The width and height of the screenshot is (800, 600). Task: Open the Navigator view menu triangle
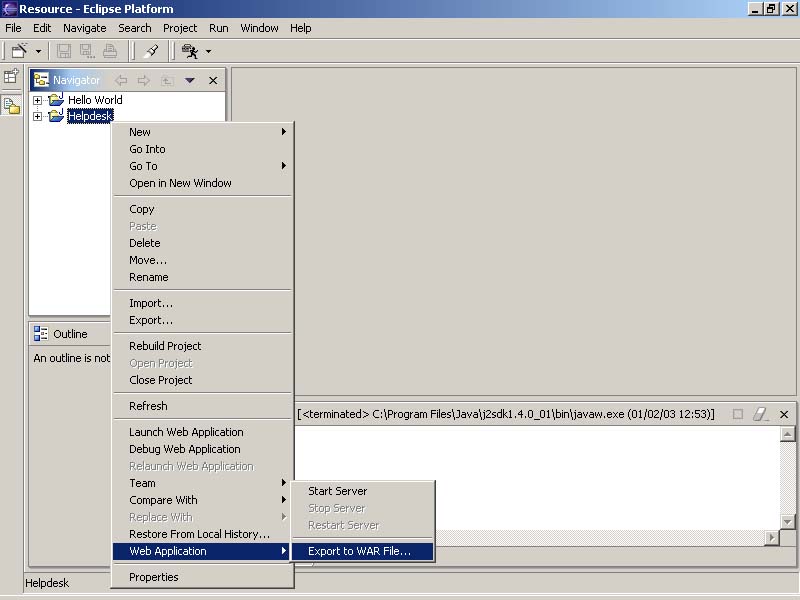pyautogui.click(x=190, y=80)
